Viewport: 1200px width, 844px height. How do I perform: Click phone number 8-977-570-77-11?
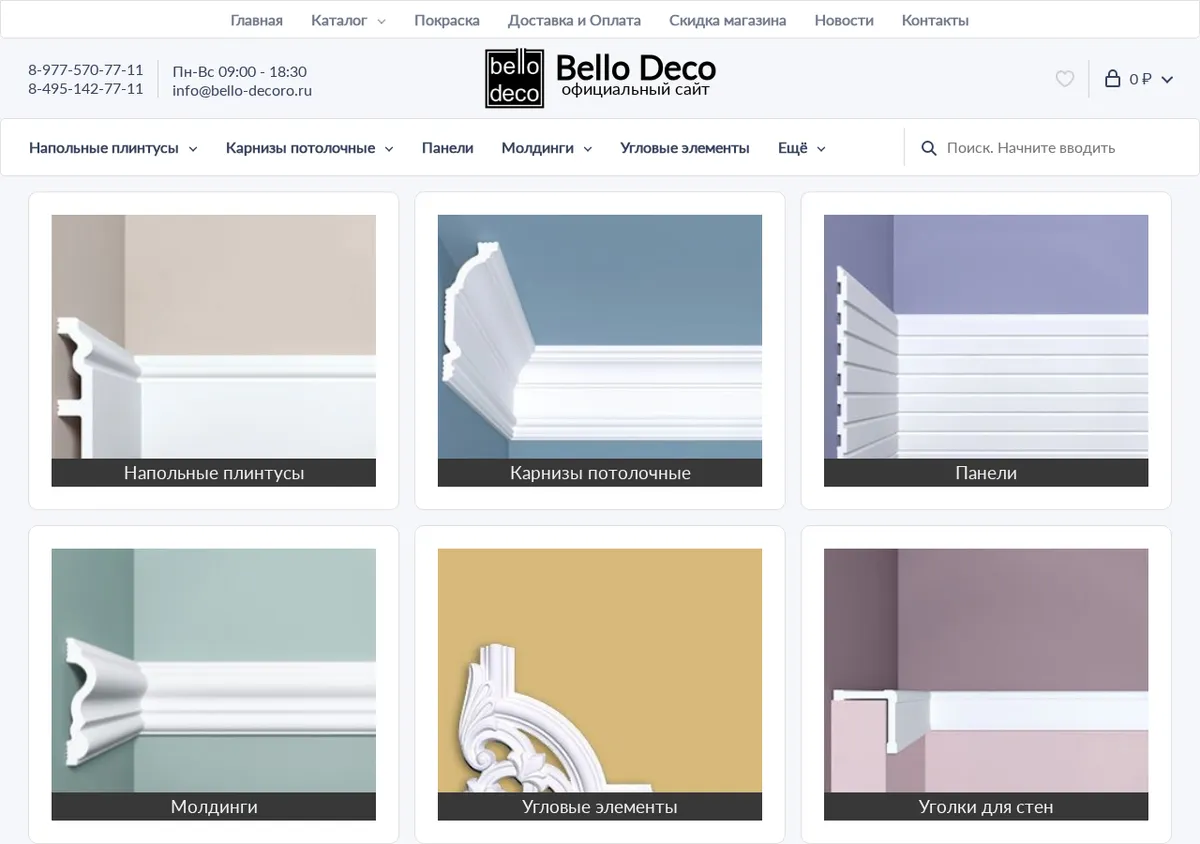[x=86, y=70]
